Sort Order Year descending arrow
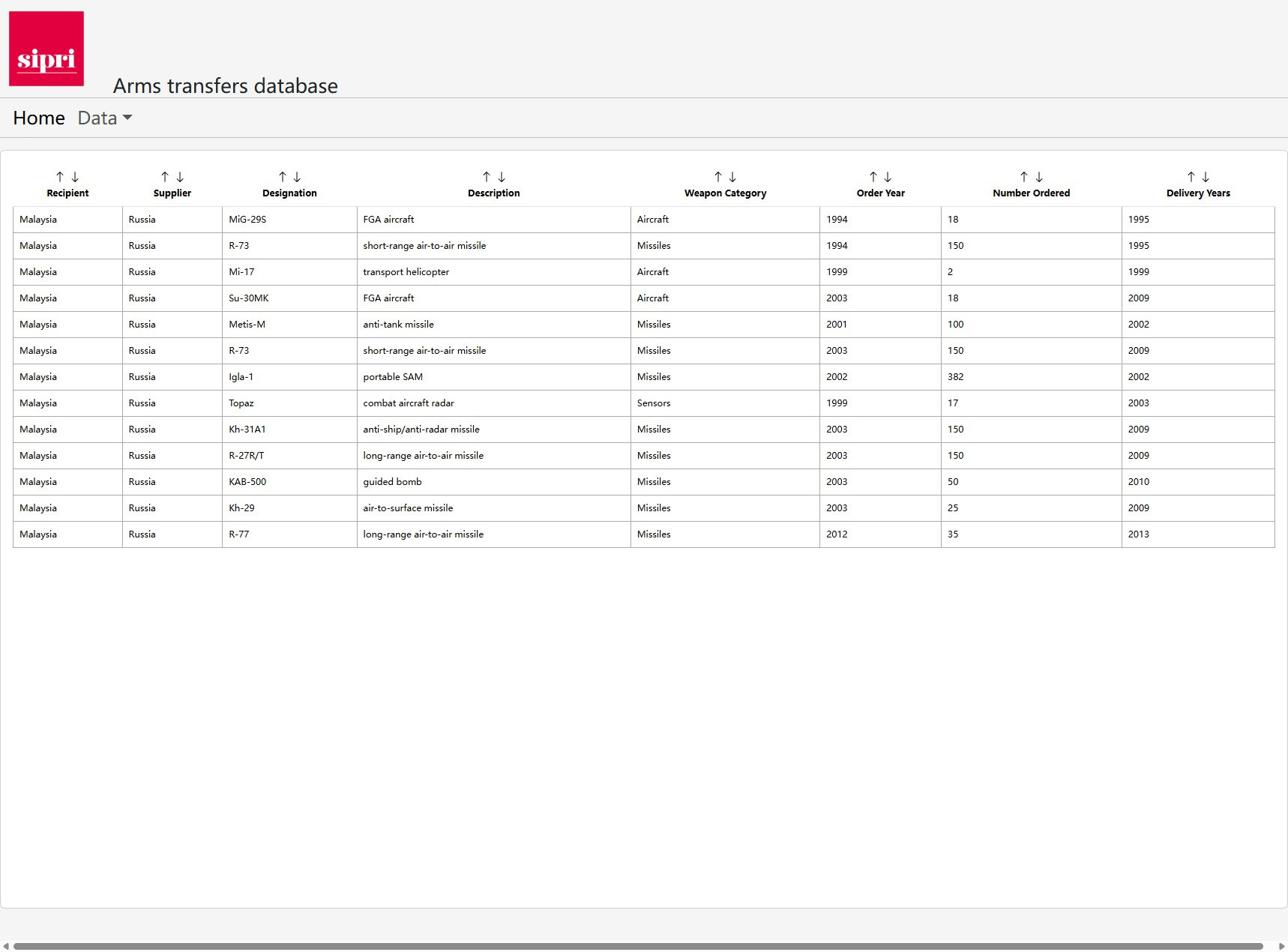Viewport: 1288px width, 952px height. click(888, 177)
